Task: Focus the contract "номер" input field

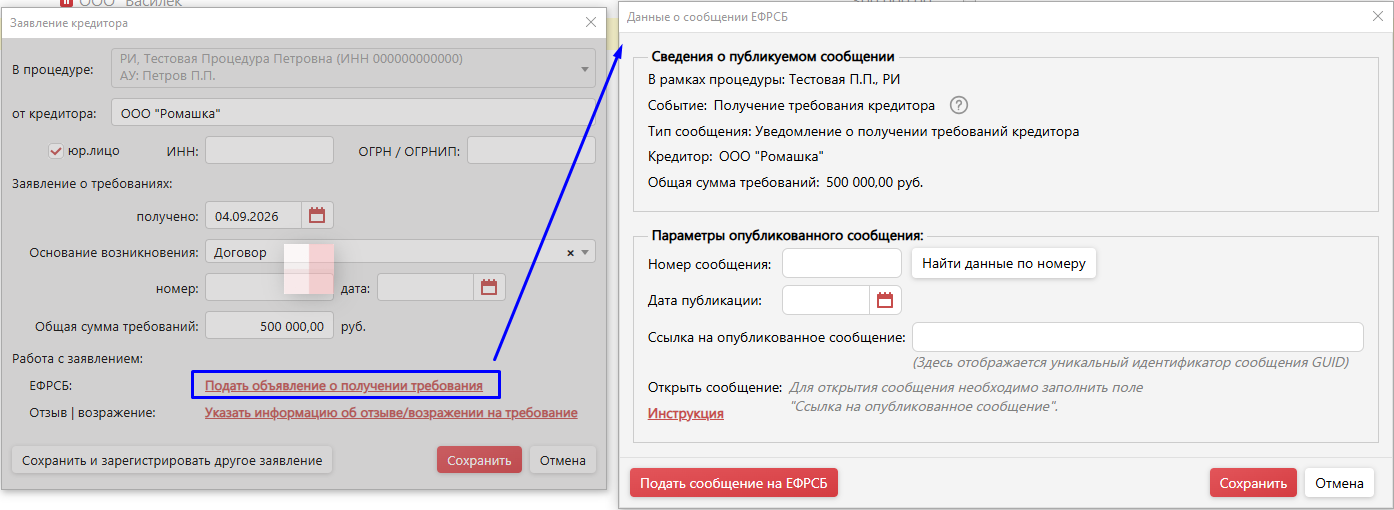Action: (x=269, y=288)
